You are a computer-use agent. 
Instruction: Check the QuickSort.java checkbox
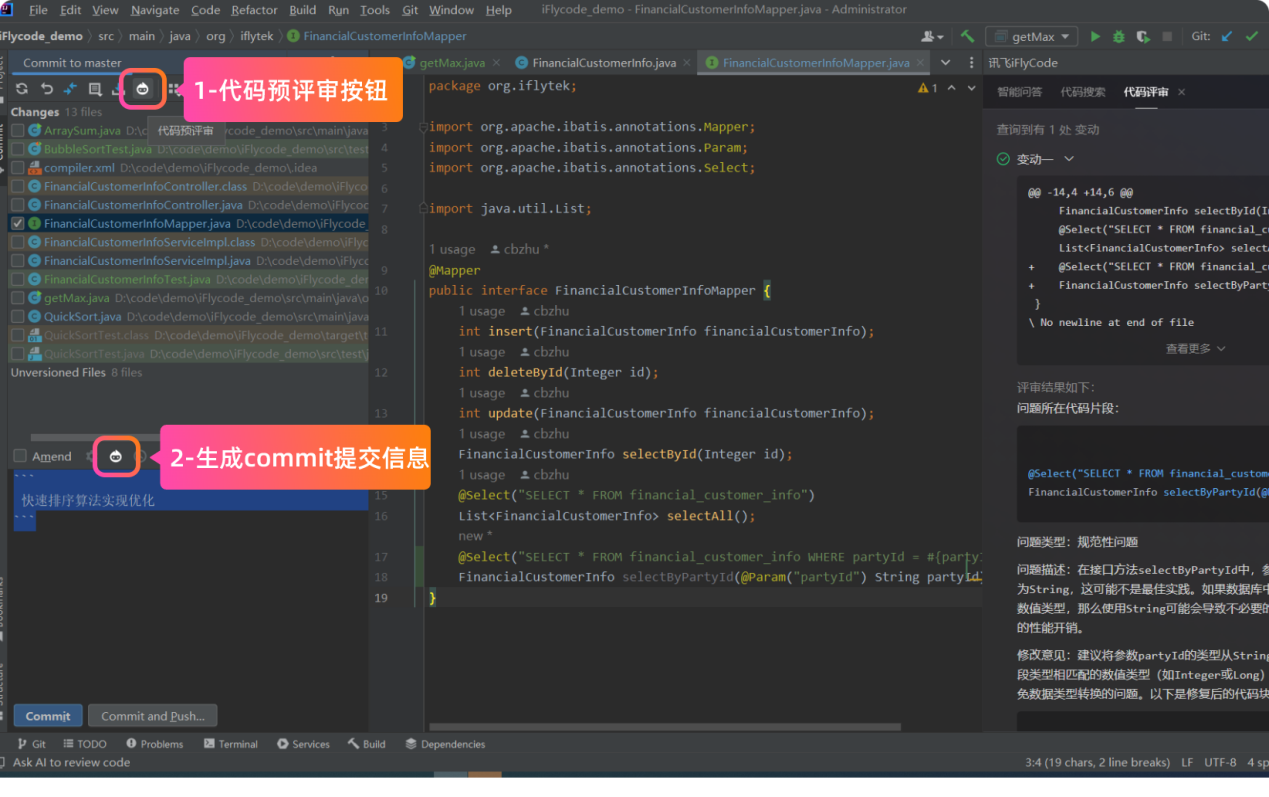coord(18,317)
